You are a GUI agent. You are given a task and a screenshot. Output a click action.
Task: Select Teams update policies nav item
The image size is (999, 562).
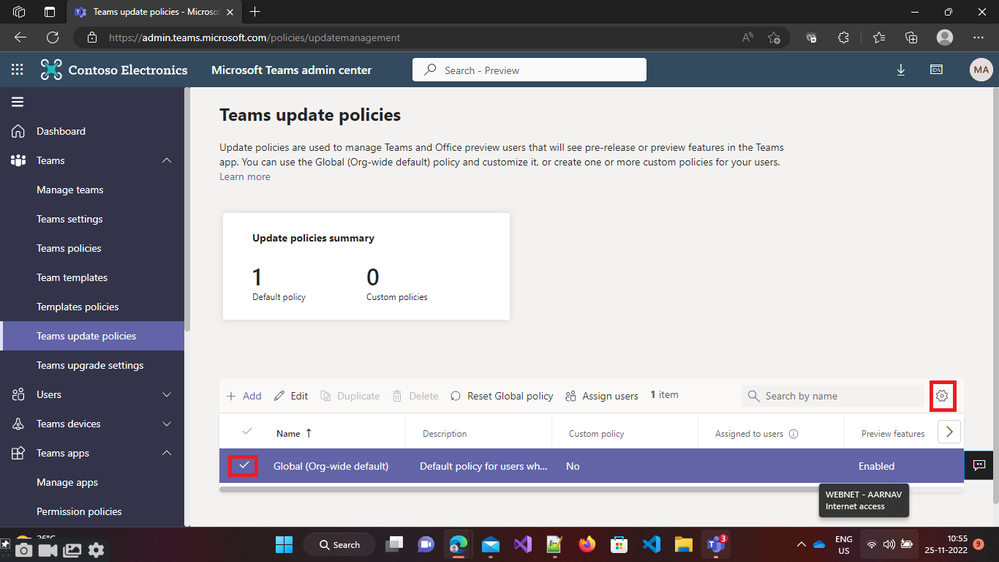(x=92, y=336)
